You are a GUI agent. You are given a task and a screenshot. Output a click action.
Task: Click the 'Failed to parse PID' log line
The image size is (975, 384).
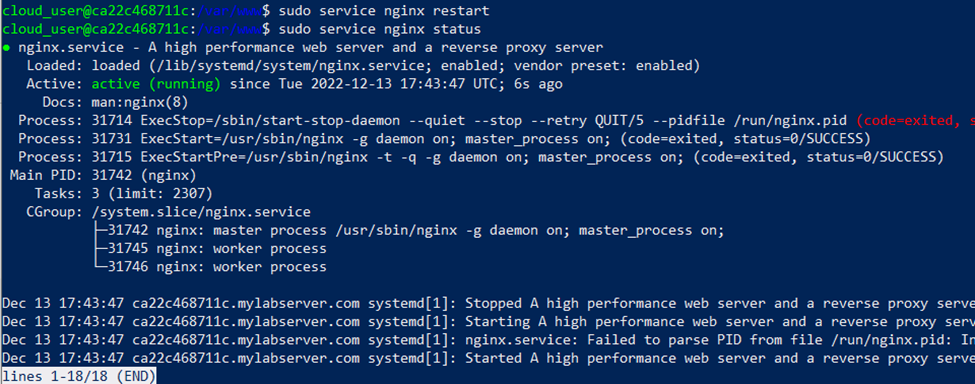(x=488, y=340)
